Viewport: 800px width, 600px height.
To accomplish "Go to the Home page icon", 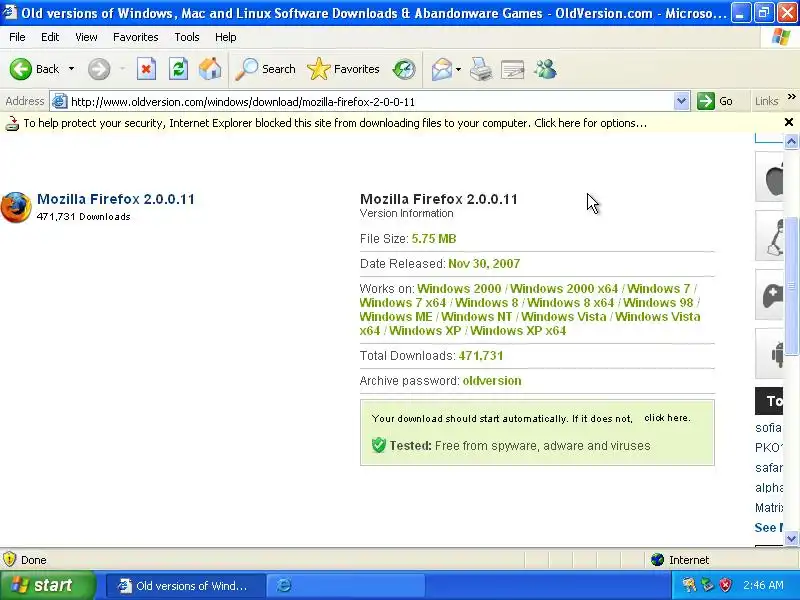I will click(210, 69).
